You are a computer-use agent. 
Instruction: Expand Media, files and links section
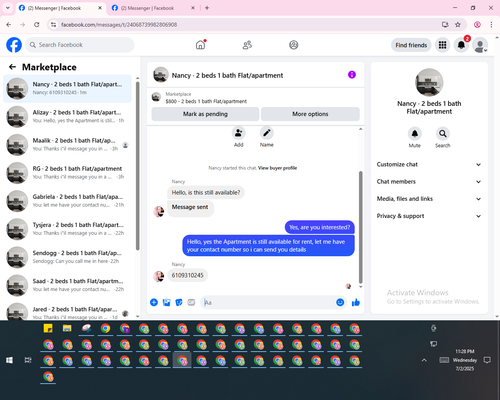pyautogui.click(x=429, y=199)
